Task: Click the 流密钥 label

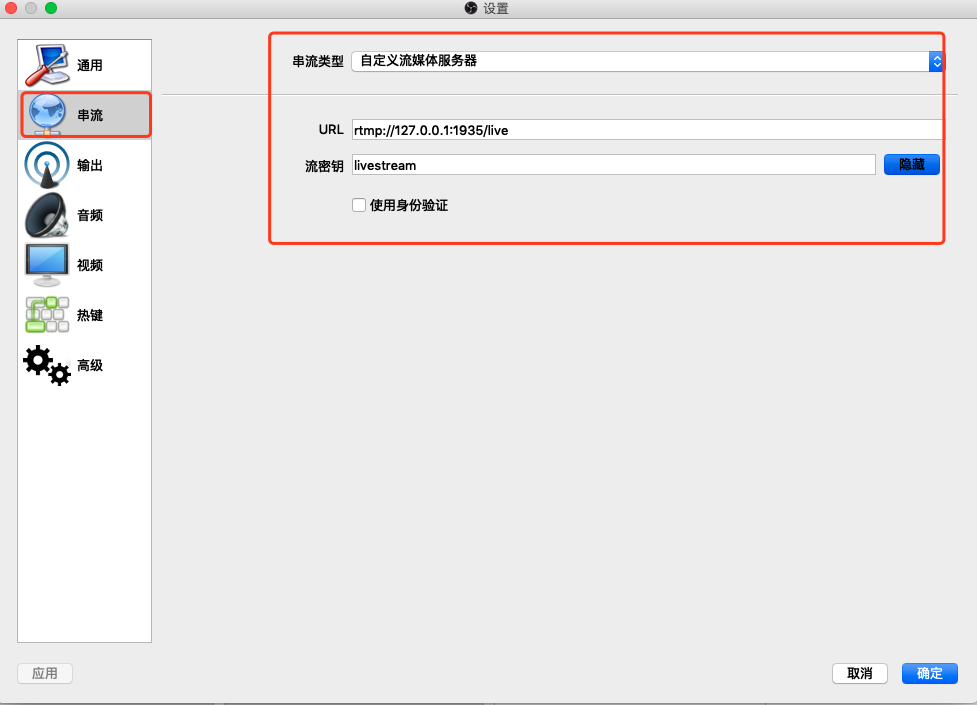Action: (324, 166)
